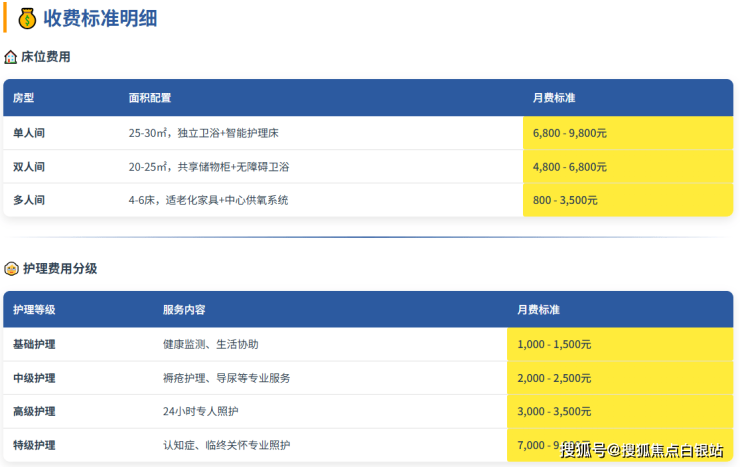Click the house icon next to 床位费用

[11, 57]
